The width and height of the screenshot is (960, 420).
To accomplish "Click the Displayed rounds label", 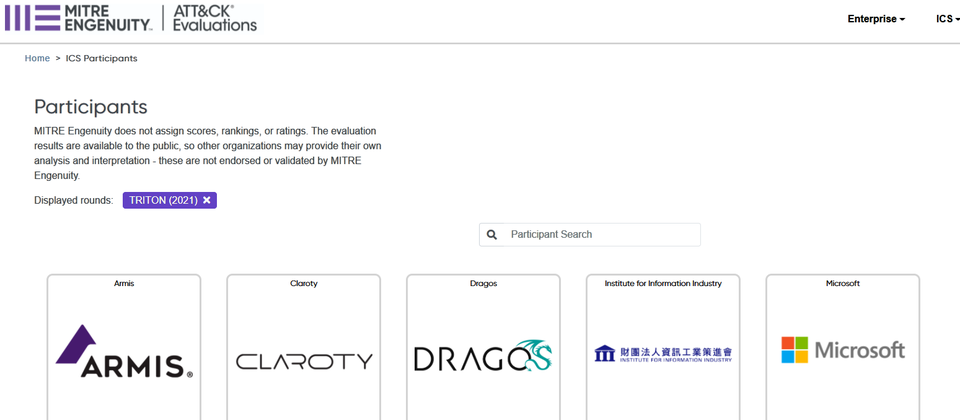I will click(x=73, y=200).
